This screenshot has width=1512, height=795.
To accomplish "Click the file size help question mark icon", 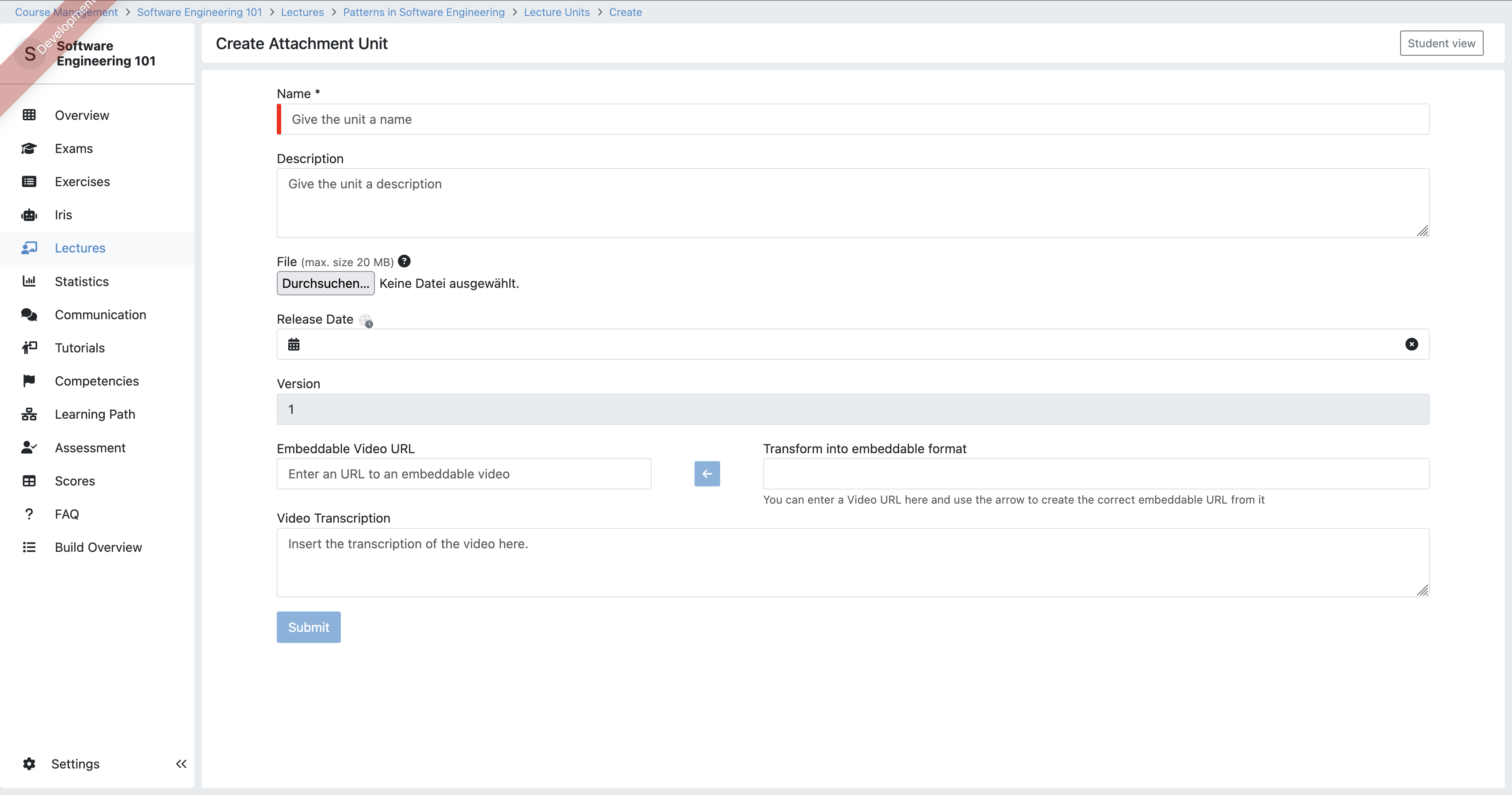I will tap(404, 261).
